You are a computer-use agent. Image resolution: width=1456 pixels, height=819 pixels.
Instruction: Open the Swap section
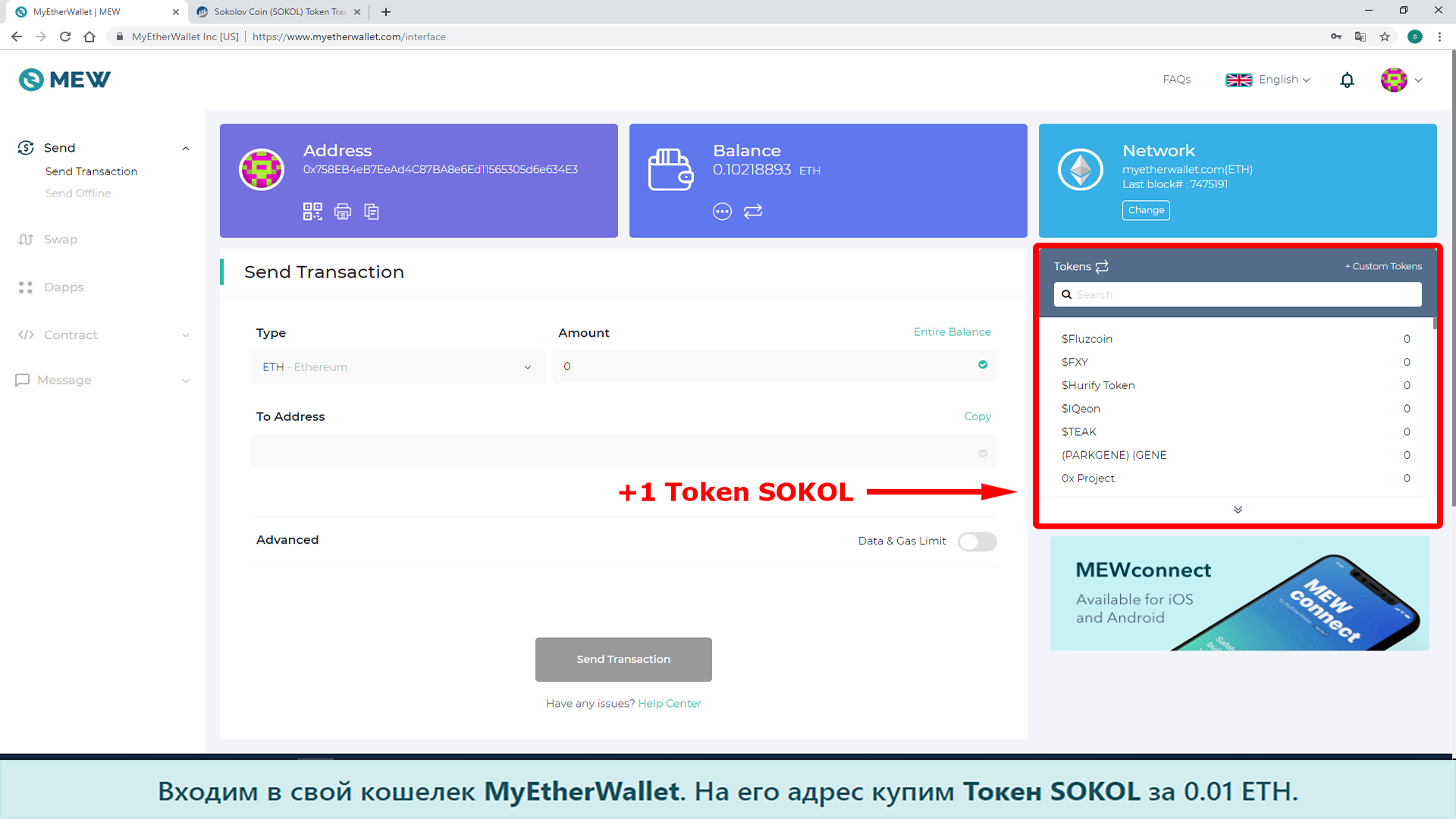(x=48, y=240)
